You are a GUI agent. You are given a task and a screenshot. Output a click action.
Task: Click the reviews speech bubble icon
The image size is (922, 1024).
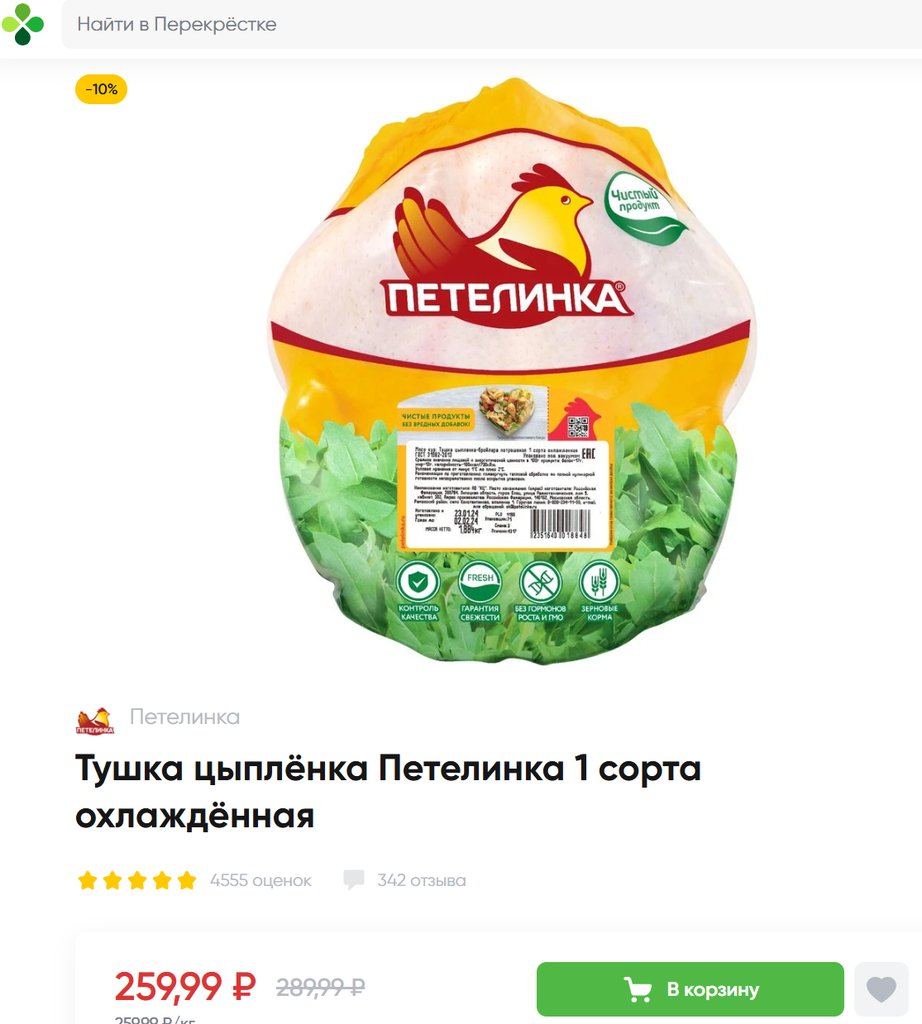click(354, 880)
